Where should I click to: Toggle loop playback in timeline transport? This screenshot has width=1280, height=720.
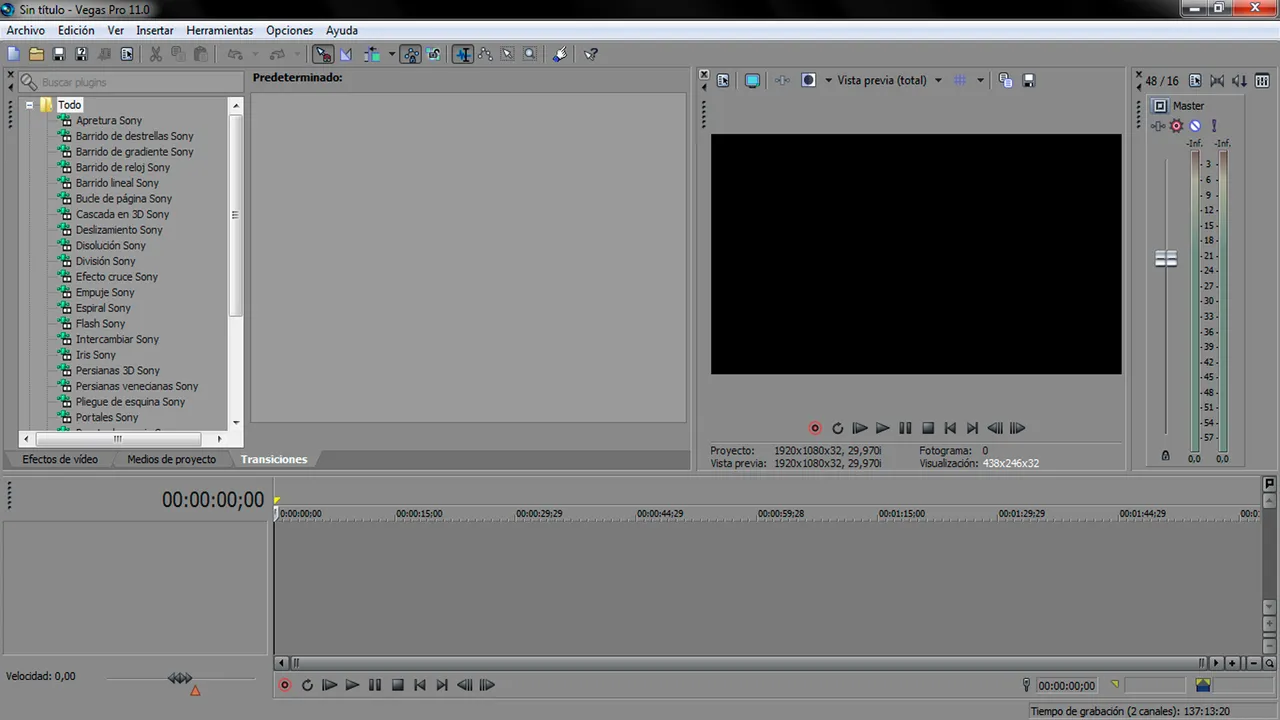pyautogui.click(x=307, y=685)
